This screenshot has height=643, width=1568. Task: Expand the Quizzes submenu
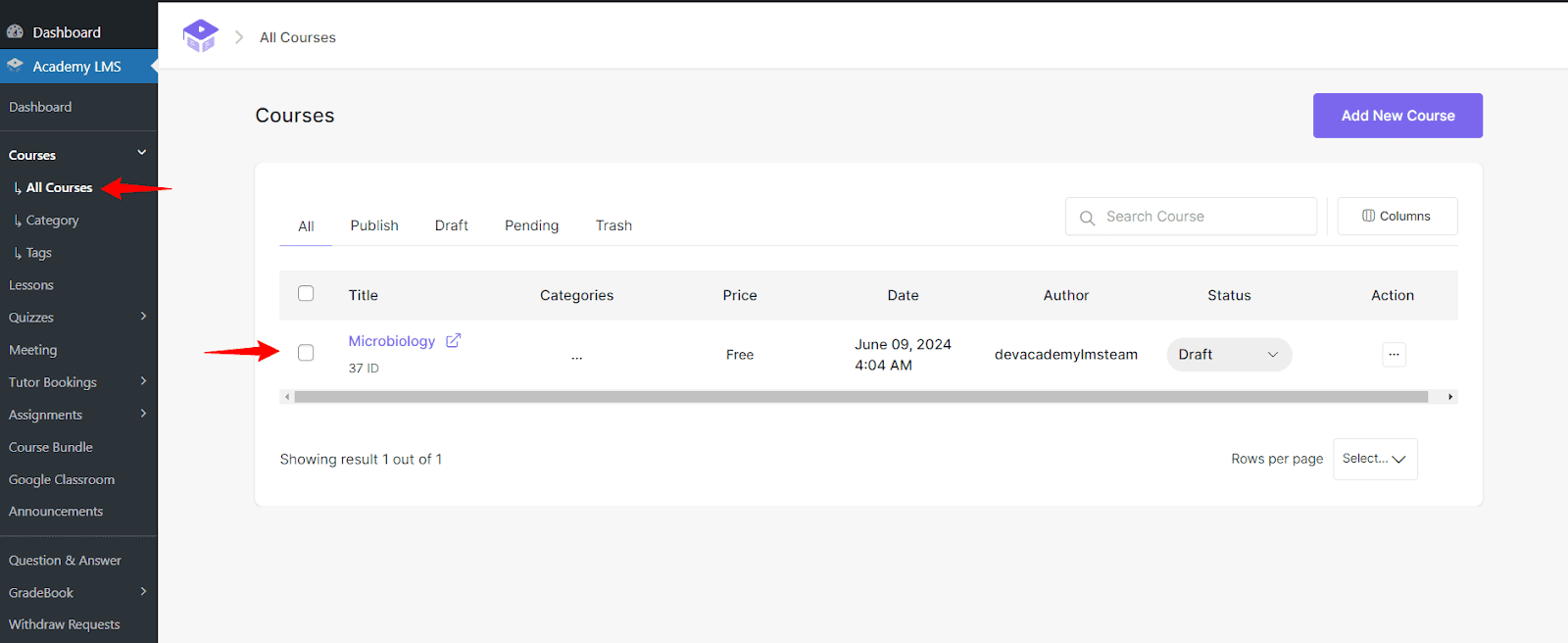click(143, 317)
